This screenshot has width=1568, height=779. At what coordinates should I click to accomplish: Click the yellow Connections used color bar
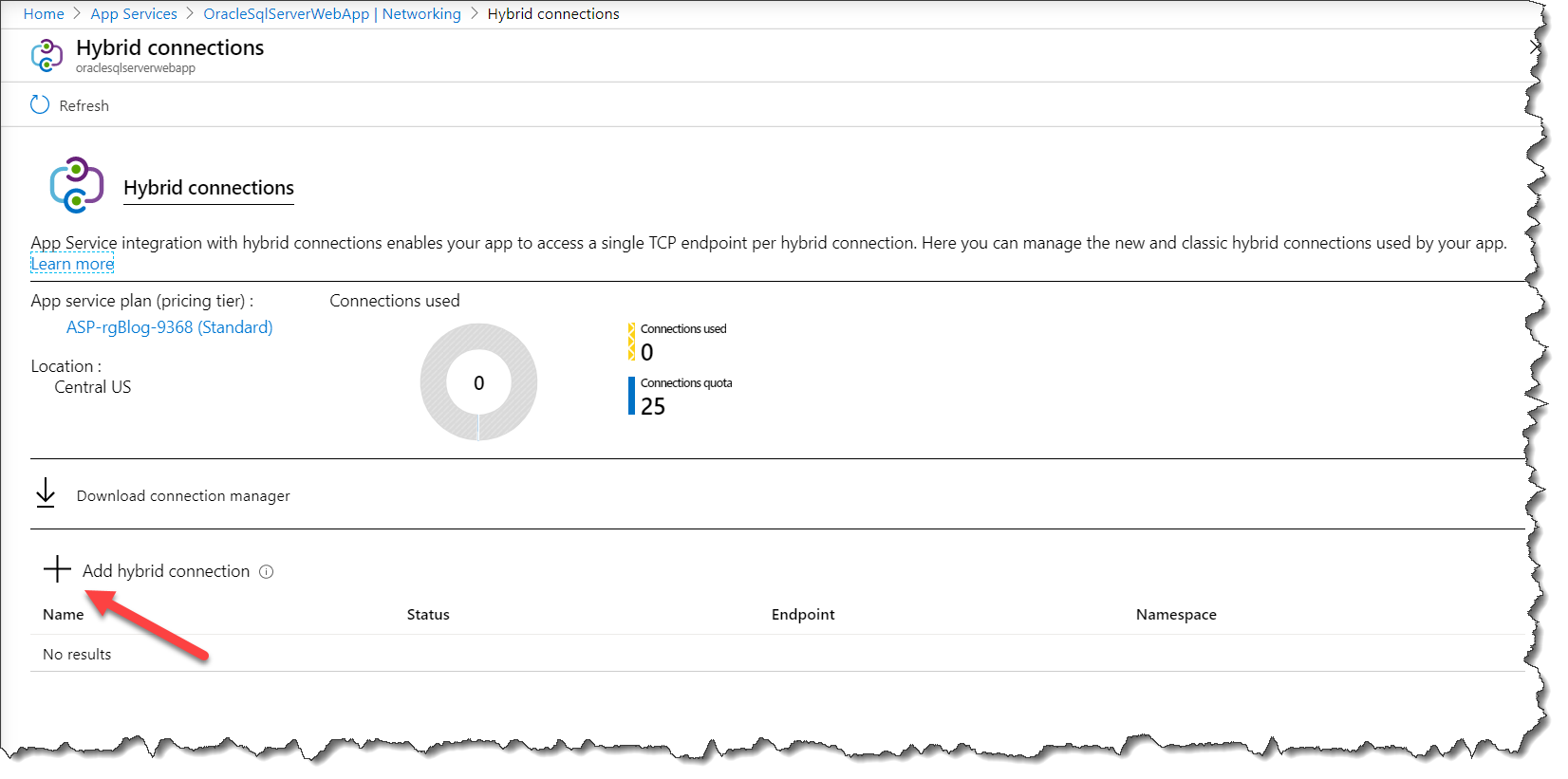click(631, 342)
